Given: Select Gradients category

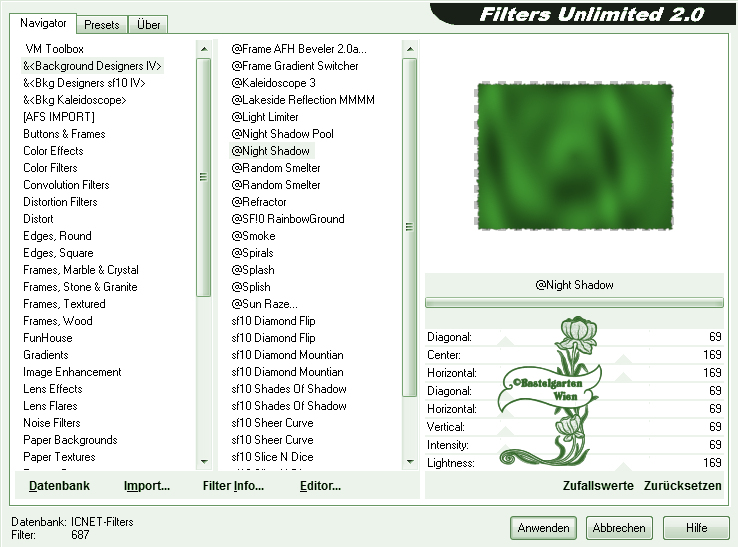Looking at the screenshot, I should click(46, 354).
